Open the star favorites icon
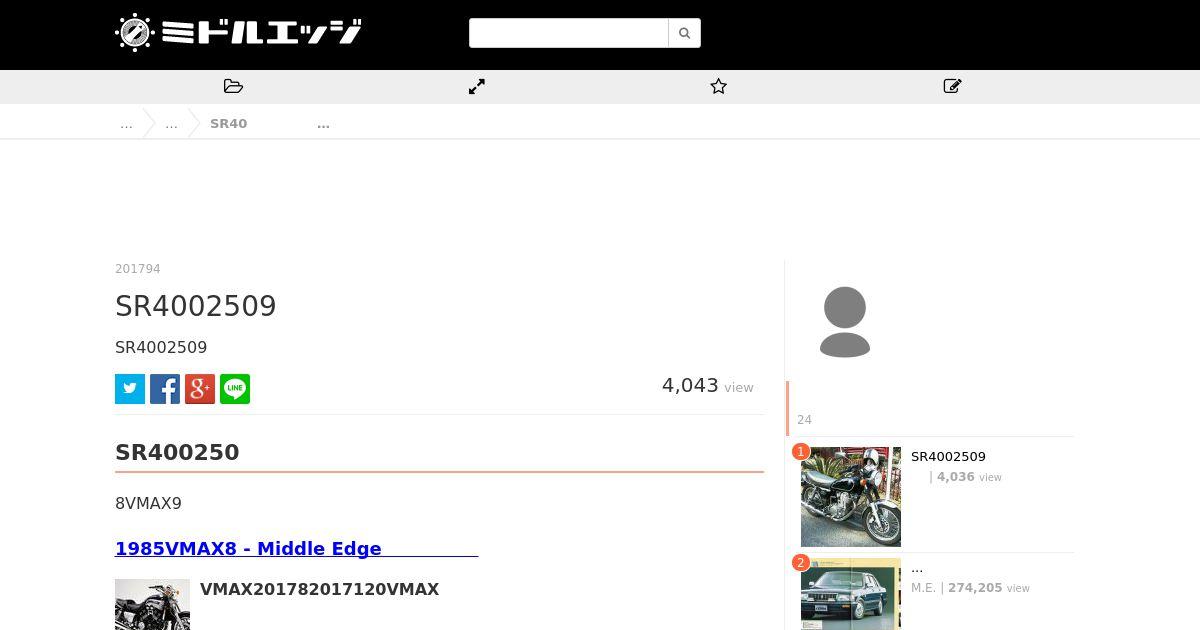 pos(718,87)
